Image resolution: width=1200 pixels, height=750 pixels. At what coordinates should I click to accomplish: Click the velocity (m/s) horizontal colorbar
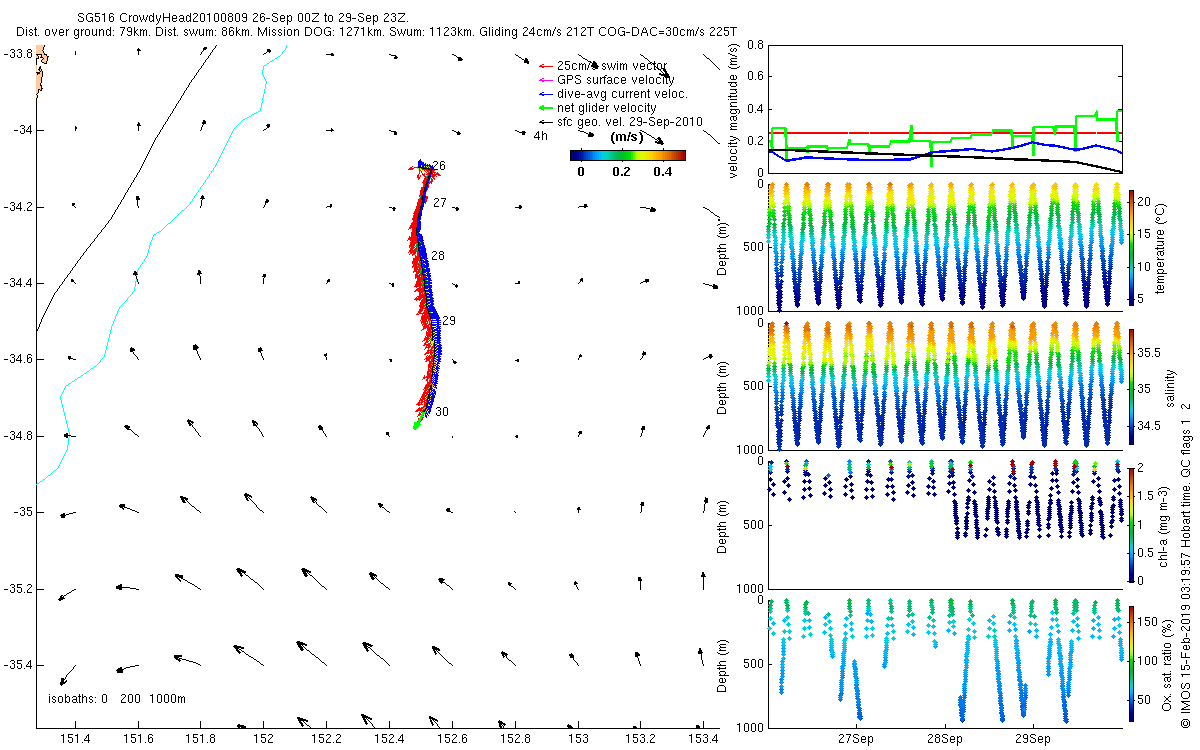coord(627,155)
